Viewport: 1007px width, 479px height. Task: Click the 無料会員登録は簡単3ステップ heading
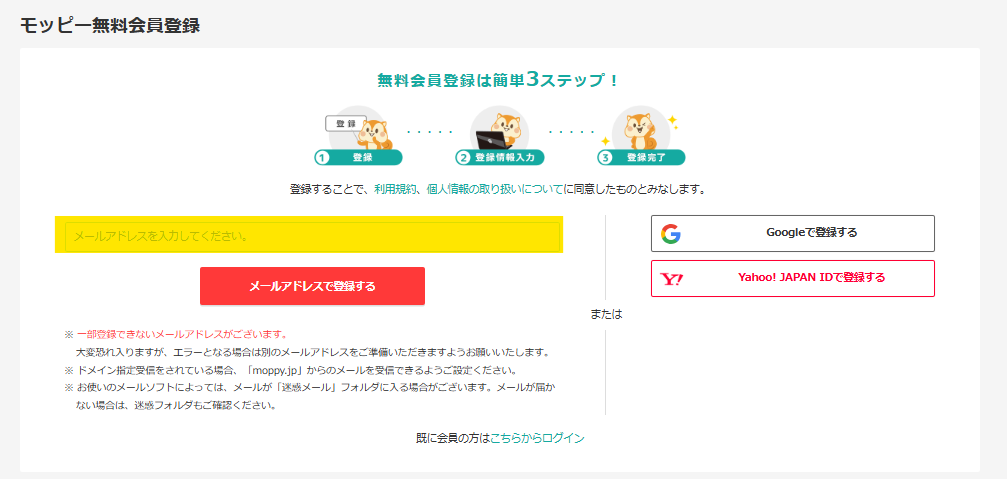[x=499, y=79]
